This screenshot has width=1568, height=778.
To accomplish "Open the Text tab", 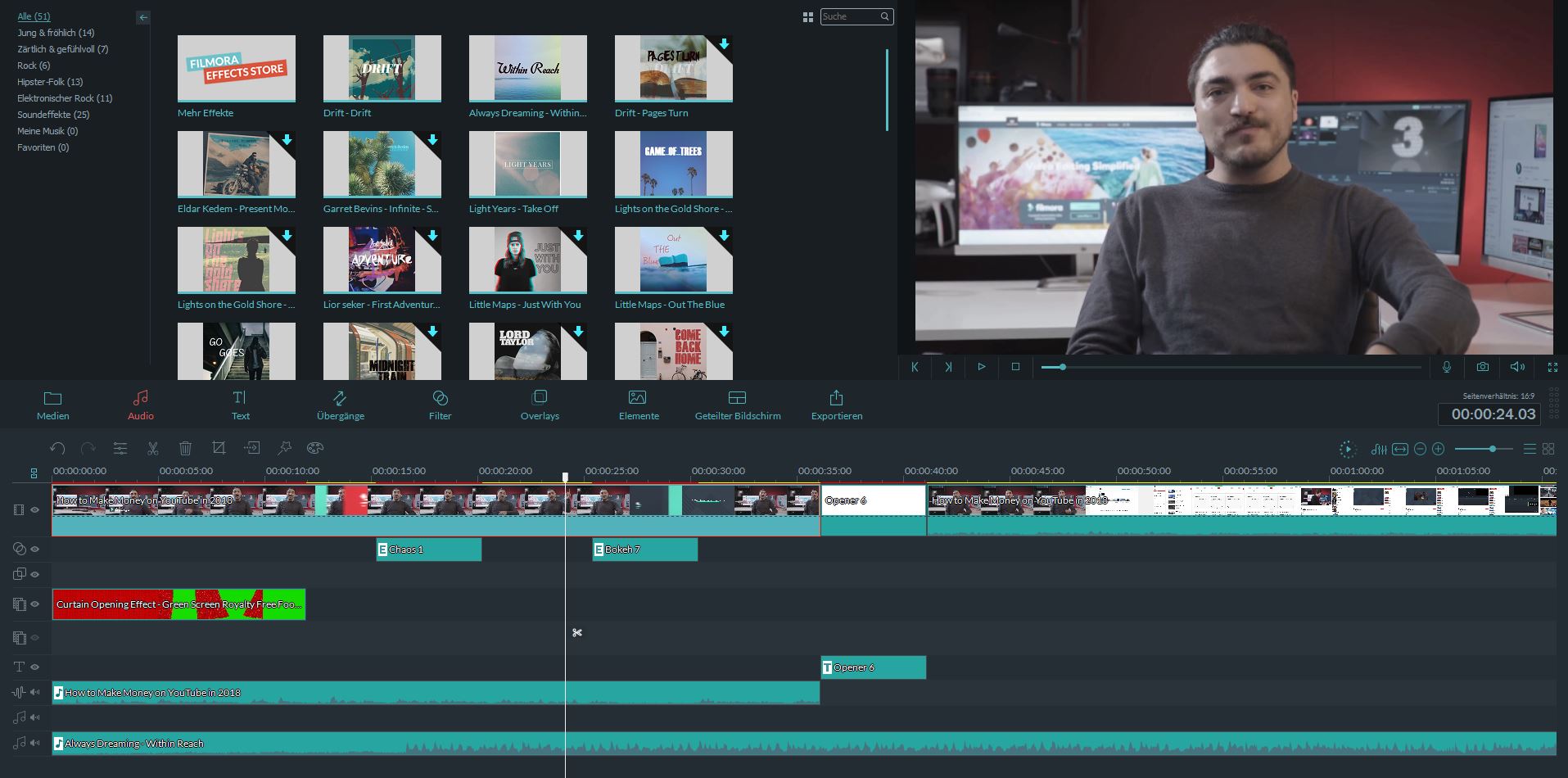I will point(240,405).
